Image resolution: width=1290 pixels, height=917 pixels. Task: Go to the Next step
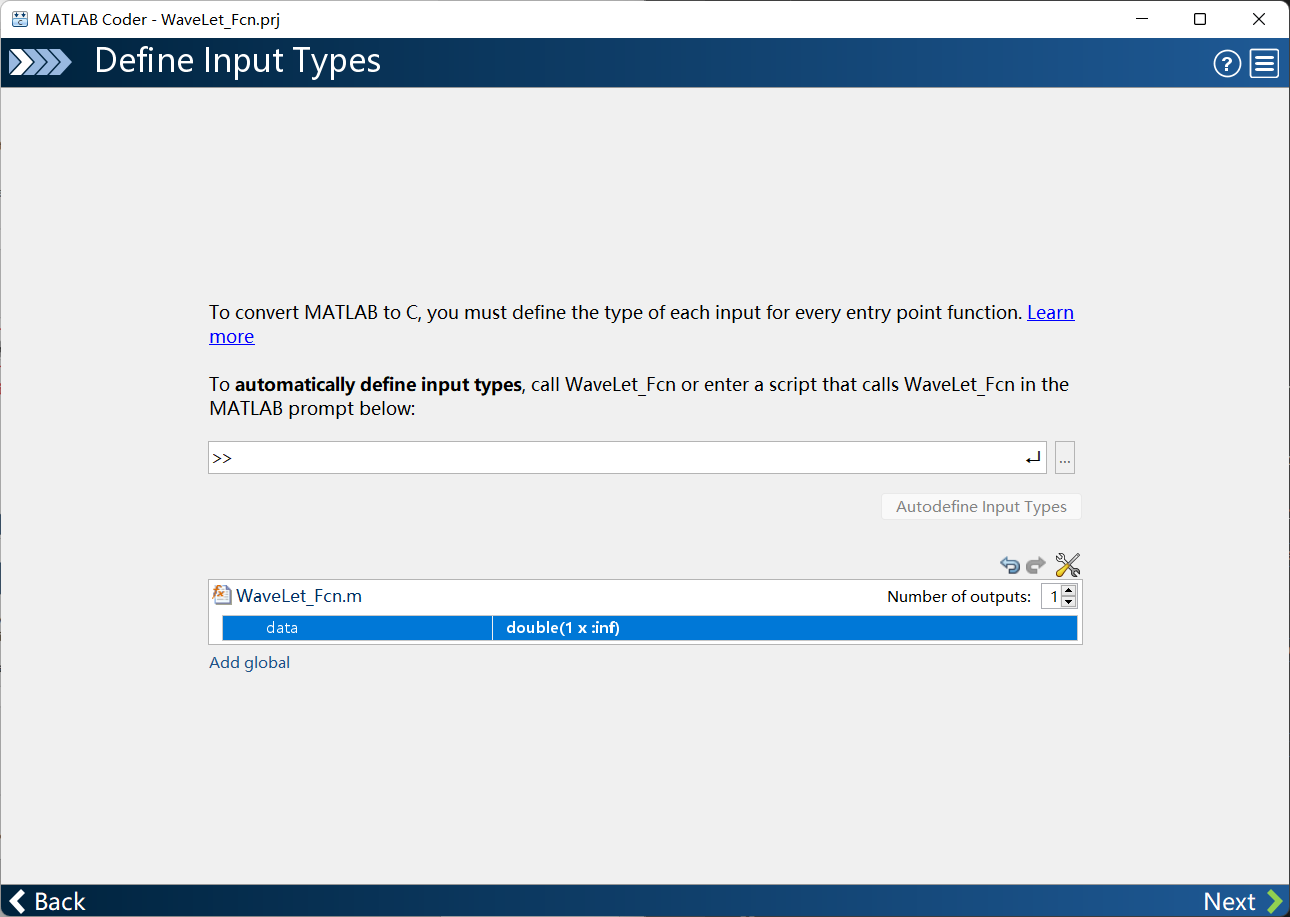1243,901
